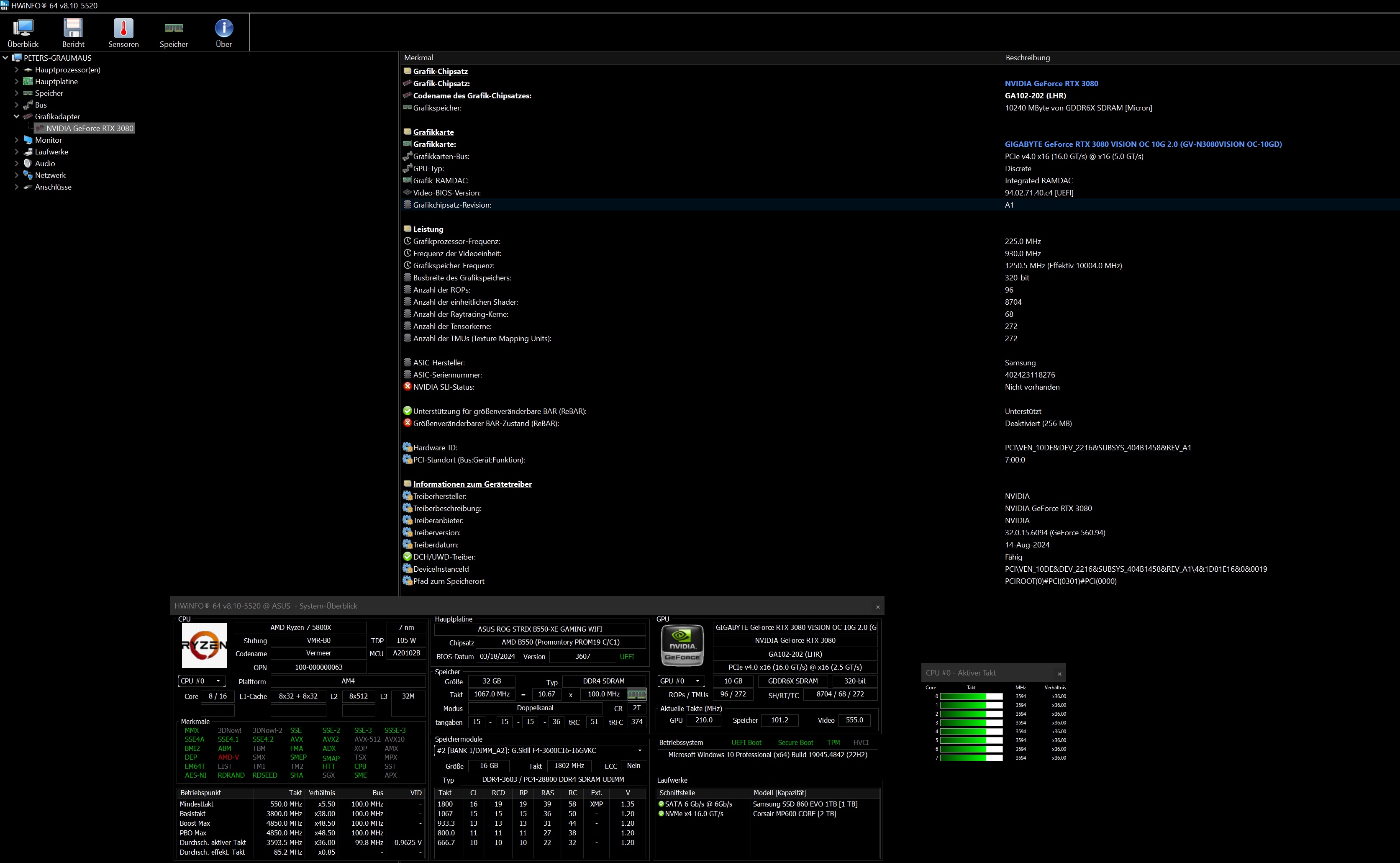Click the Ryzen CPU logo
Viewport: 1400px width, 863px height.
[x=204, y=645]
